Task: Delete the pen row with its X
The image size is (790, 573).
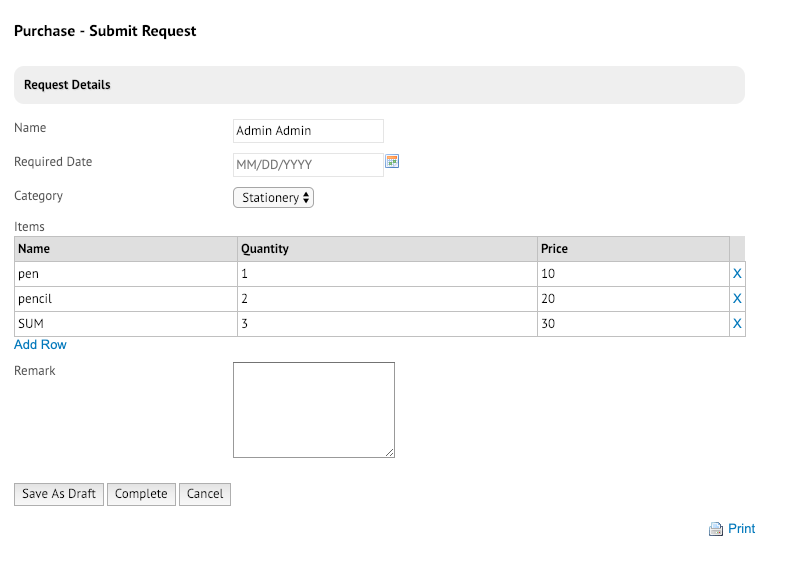Action: (737, 274)
